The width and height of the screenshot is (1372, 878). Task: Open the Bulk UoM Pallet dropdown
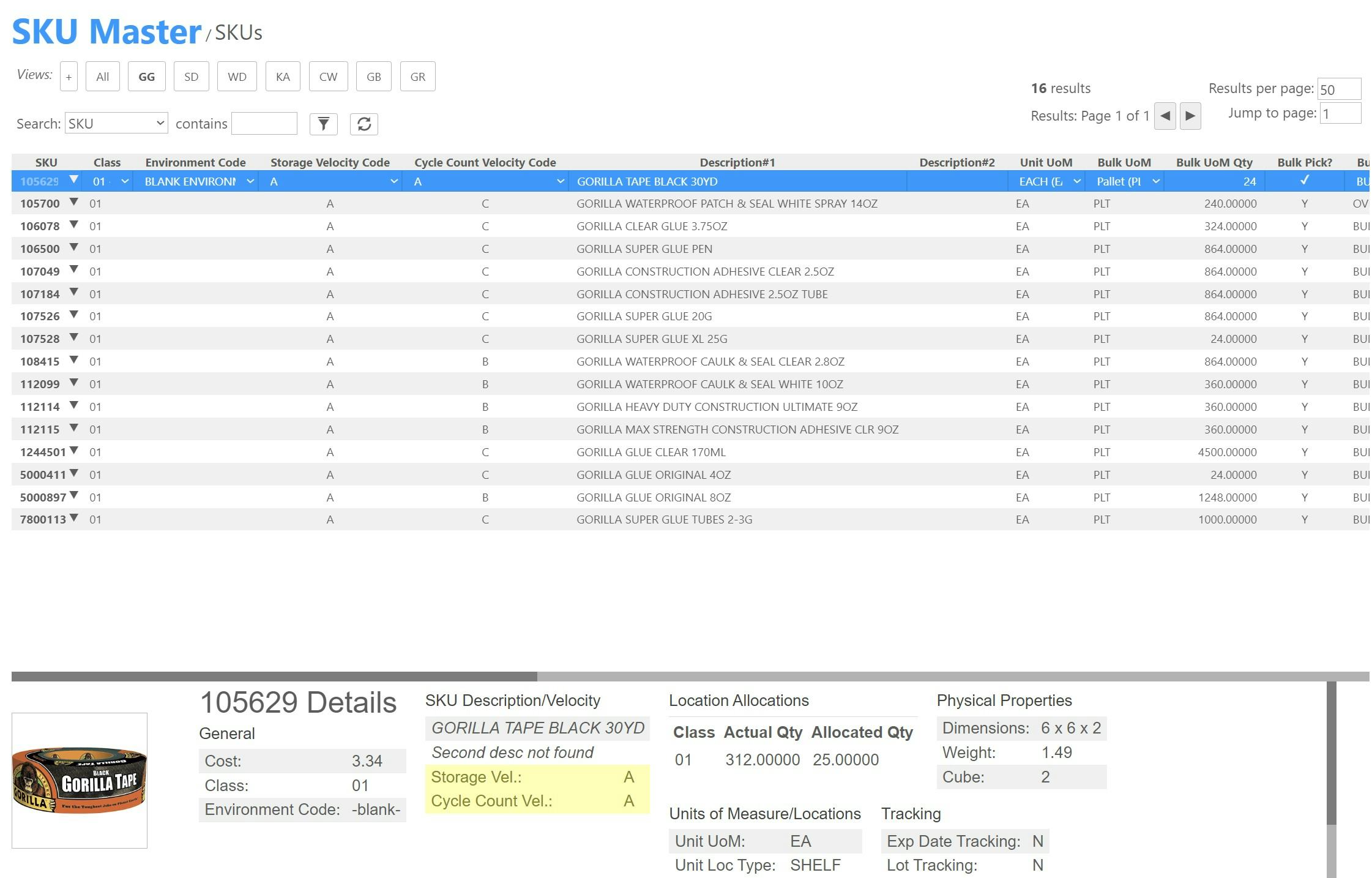(x=1157, y=181)
